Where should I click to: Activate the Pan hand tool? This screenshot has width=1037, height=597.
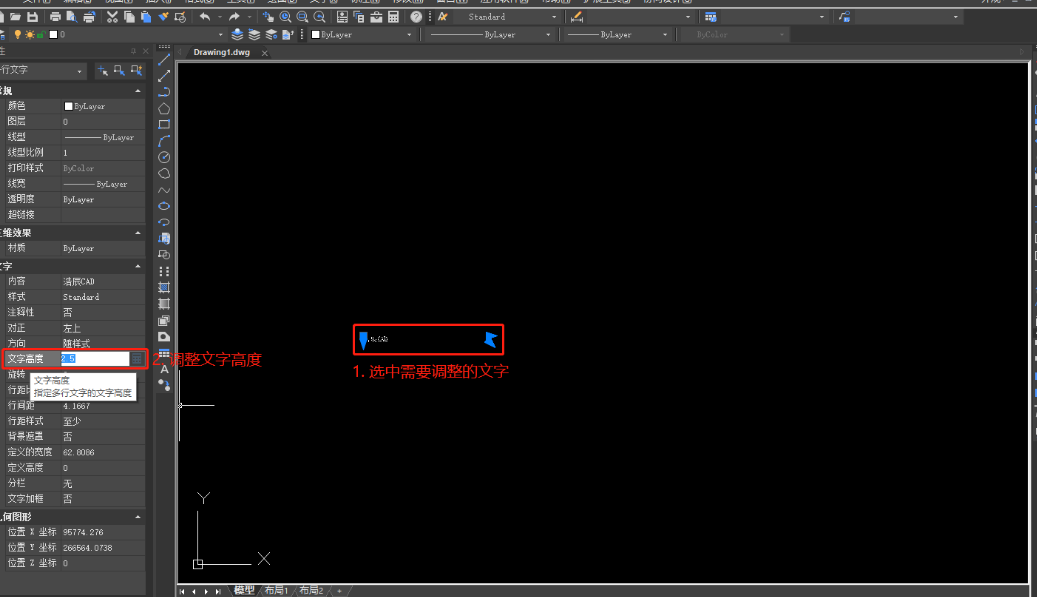[x=268, y=17]
